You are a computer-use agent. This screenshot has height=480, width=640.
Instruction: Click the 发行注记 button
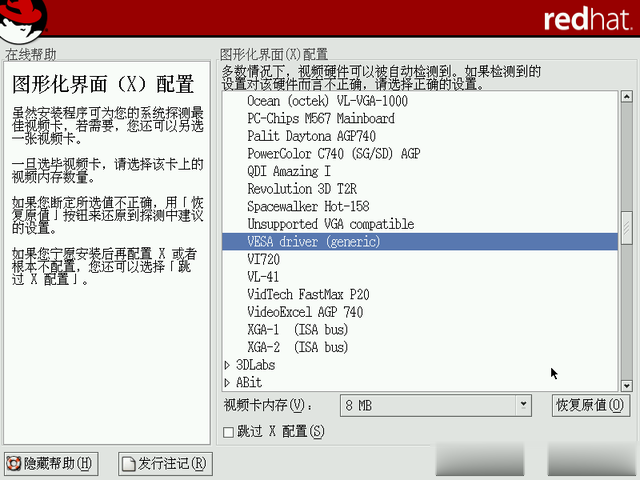pos(165,464)
